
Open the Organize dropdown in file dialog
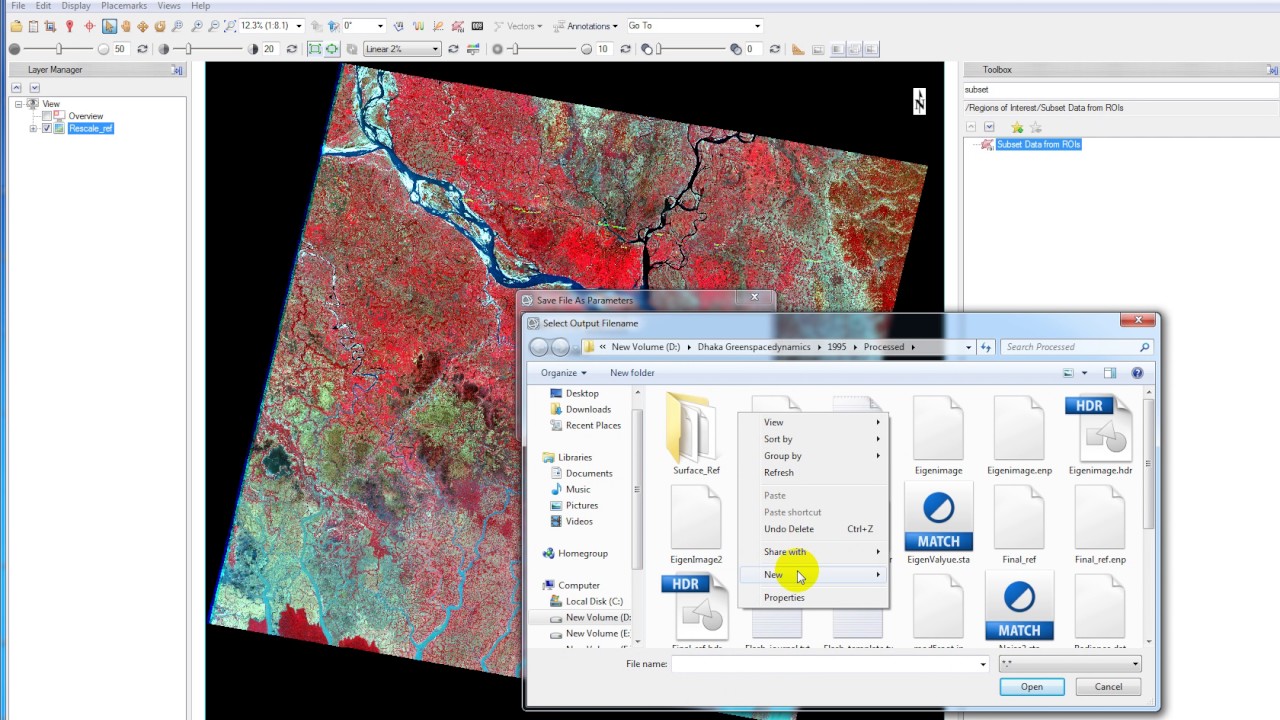(563, 373)
